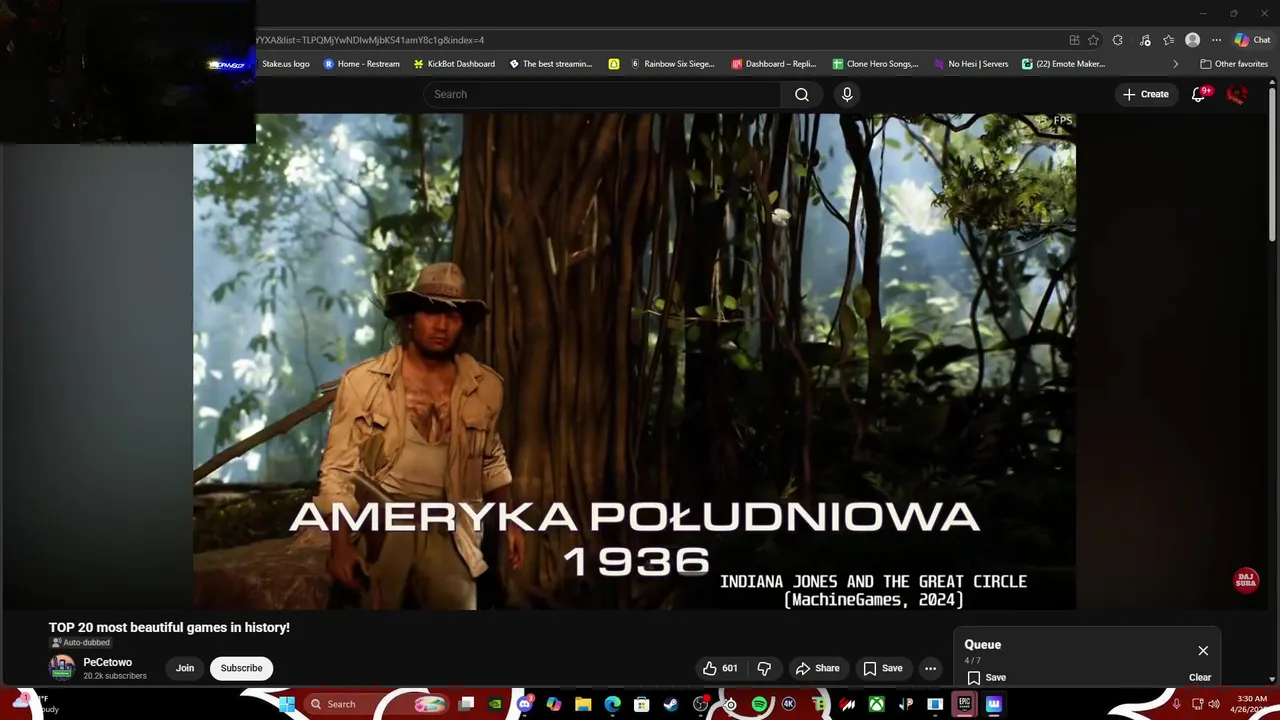
Task: Dislike the video with thumbs-down icon
Action: tap(764, 668)
